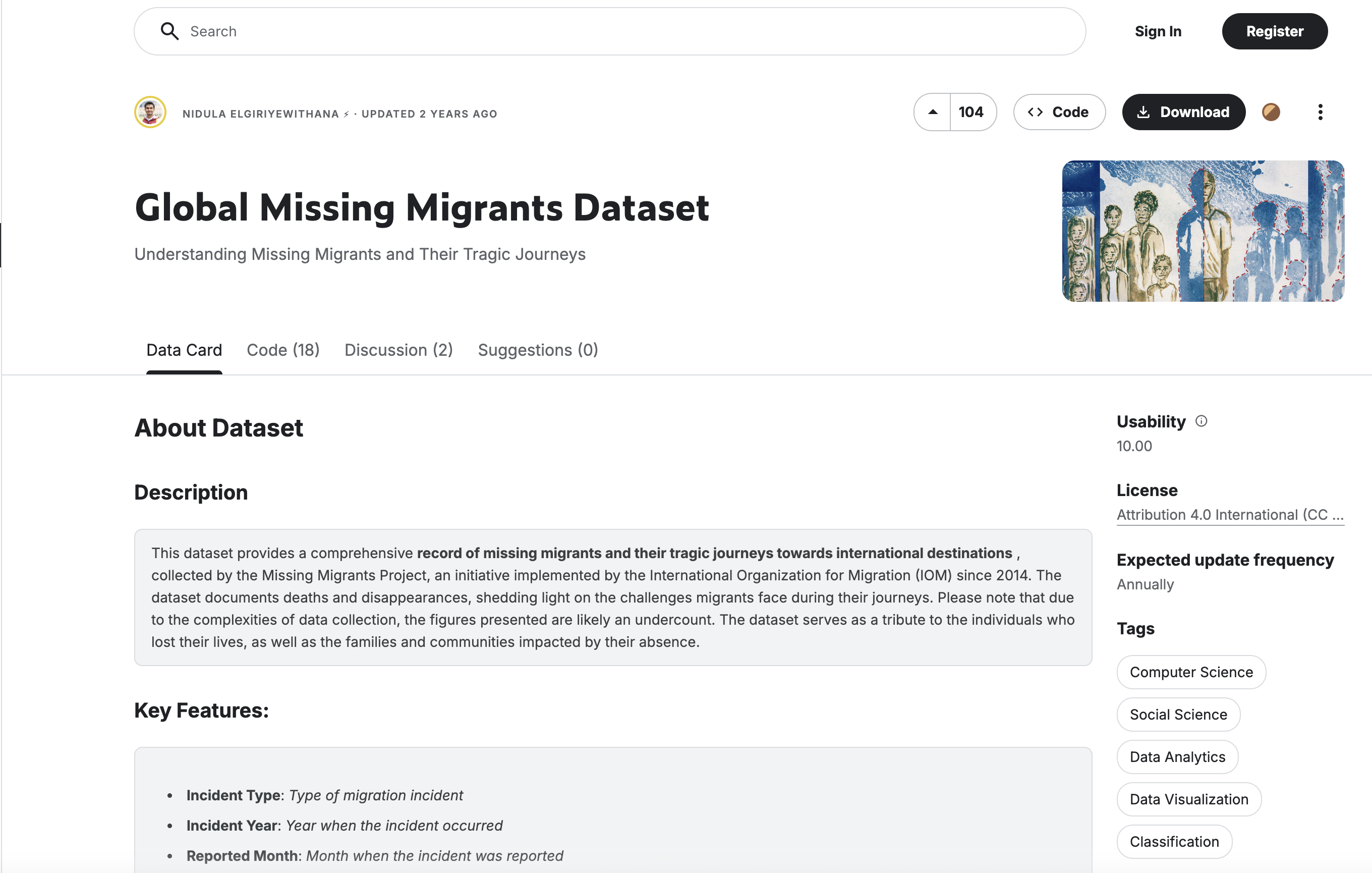
Task: Click the Usability info icon
Action: pos(1201,421)
